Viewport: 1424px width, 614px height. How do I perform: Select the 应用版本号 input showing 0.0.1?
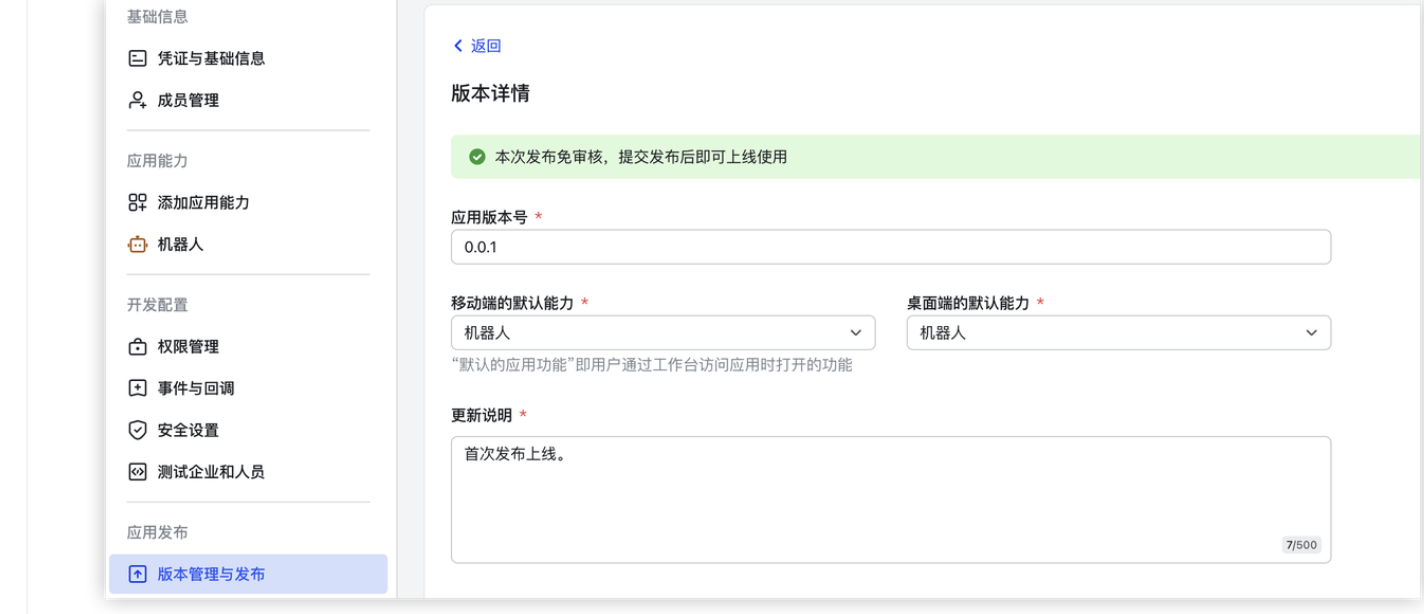pyautogui.click(x=891, y=246)
